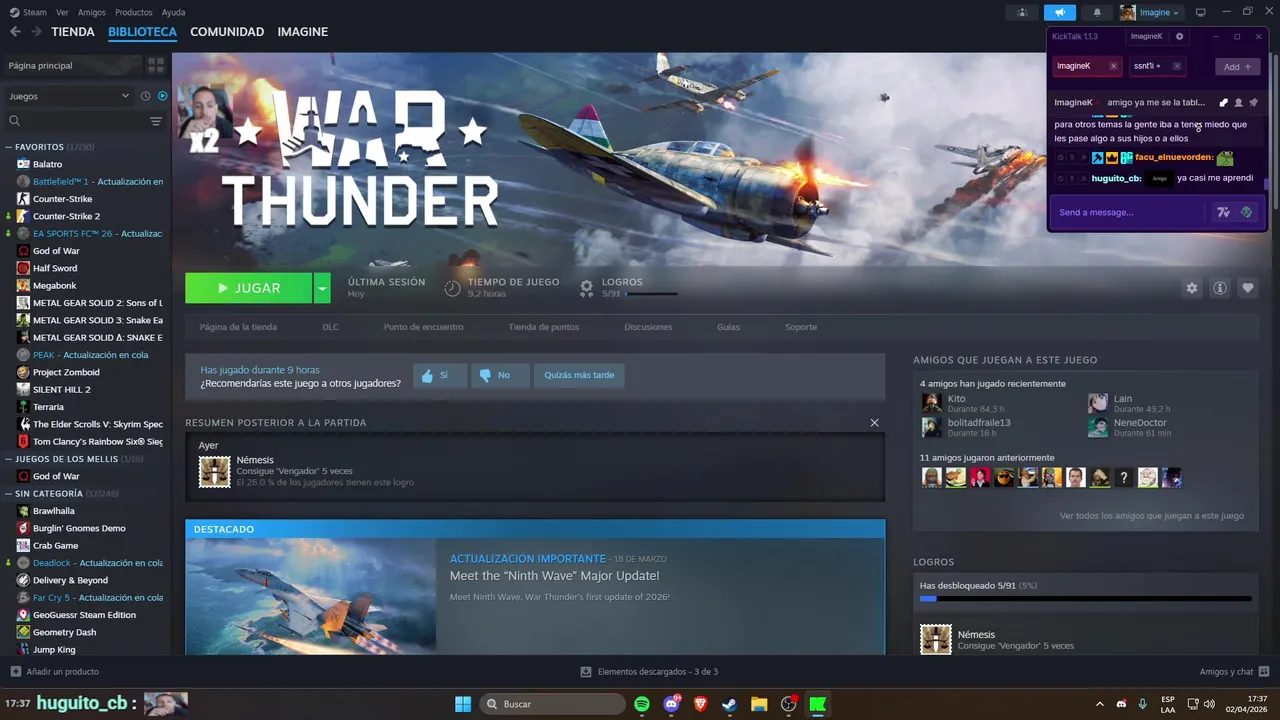Go back with the left arrow
The height and width of the screenshot is (720, 1280).
point(15,32)
